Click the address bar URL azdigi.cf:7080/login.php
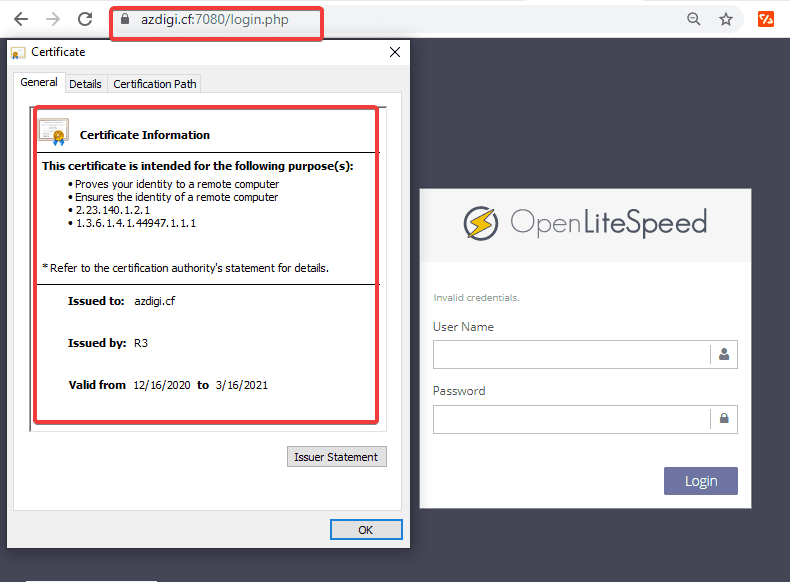The image size is (790, 582). pos(215,20)
